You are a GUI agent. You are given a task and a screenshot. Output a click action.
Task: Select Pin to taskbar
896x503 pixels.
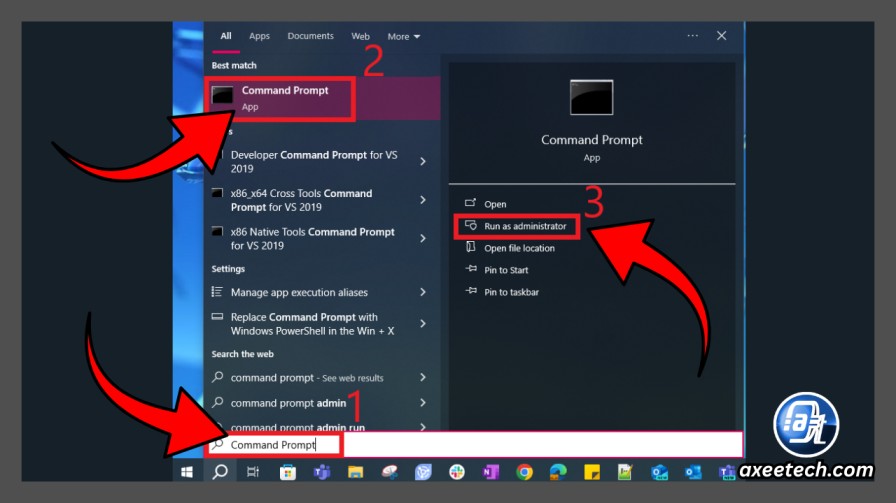tap(511, 292)
